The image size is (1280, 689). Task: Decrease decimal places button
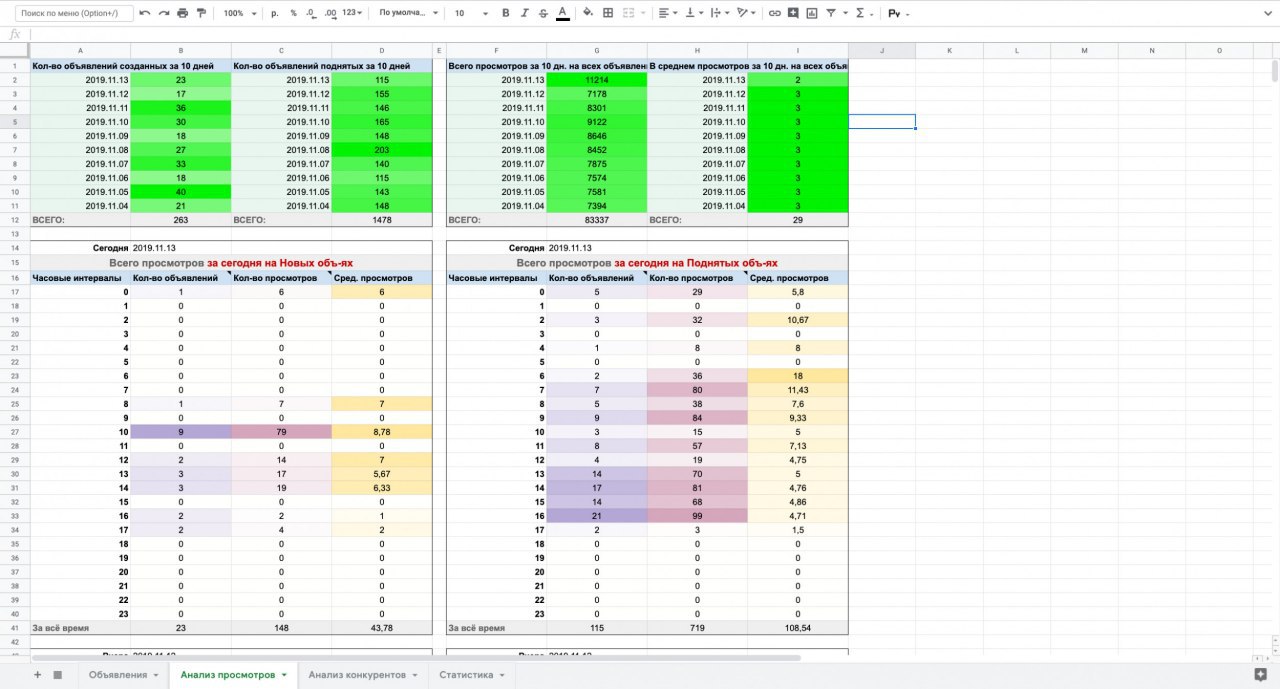coord(311,14)
